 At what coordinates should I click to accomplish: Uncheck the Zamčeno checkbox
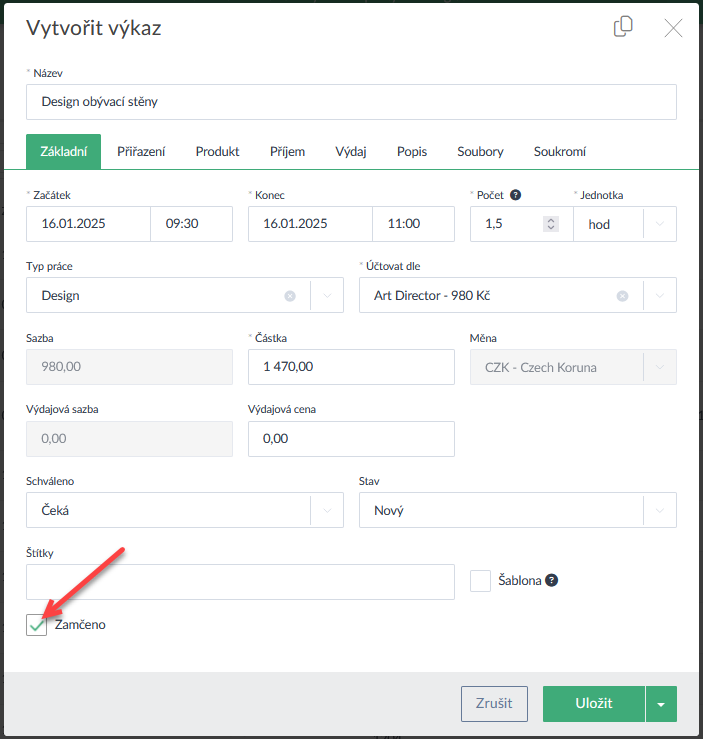click(x=37, y=625)
